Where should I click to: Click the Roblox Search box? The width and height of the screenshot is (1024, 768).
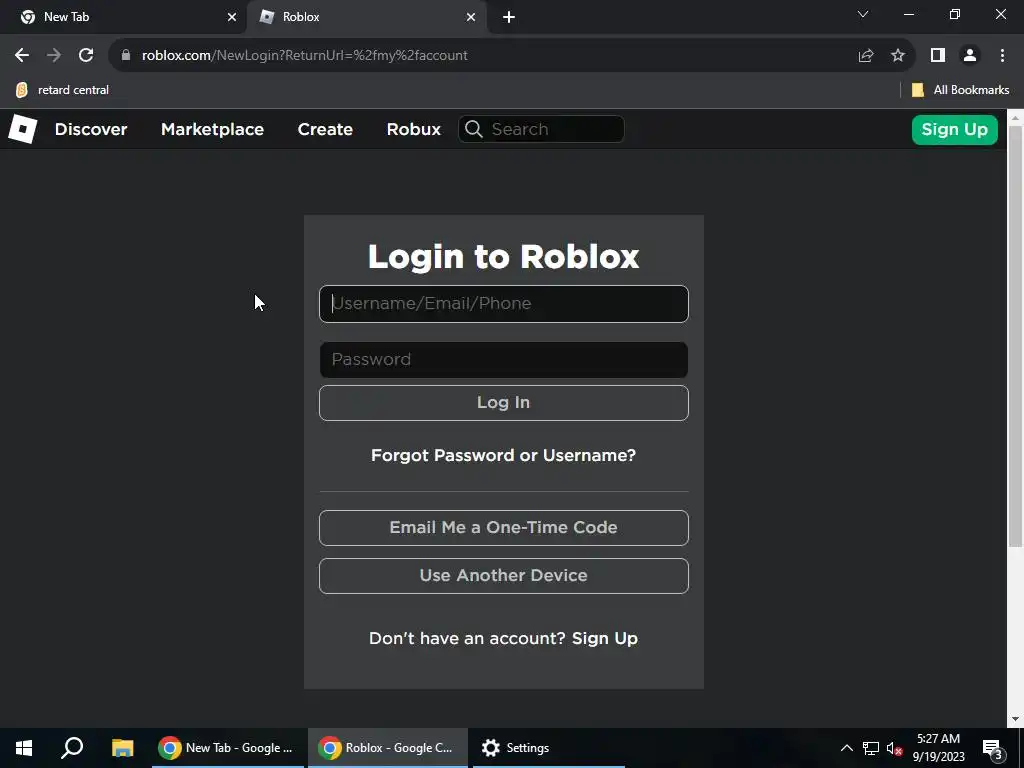tap(541, 129)
